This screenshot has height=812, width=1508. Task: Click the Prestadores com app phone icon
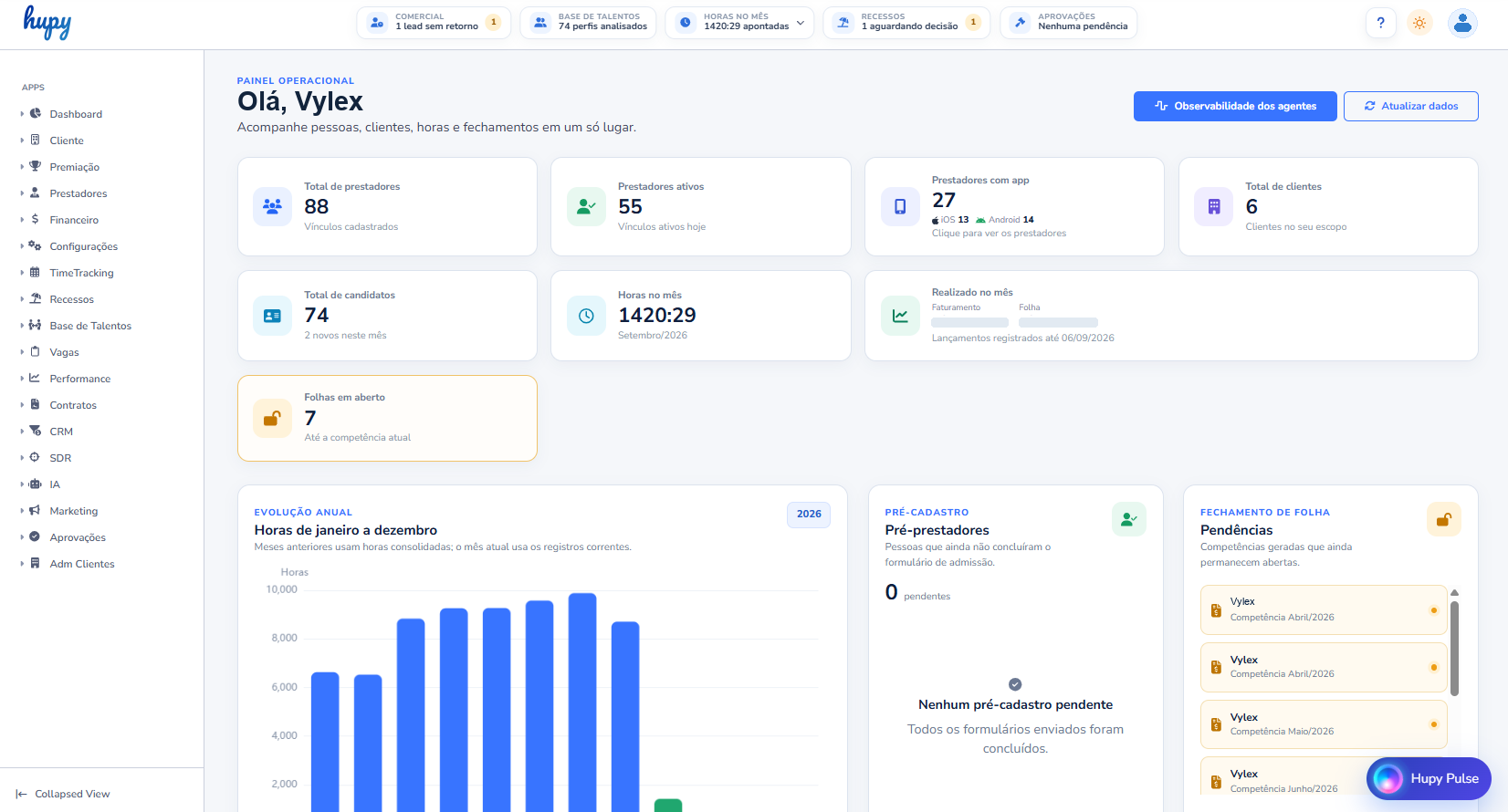coord(900,206)
